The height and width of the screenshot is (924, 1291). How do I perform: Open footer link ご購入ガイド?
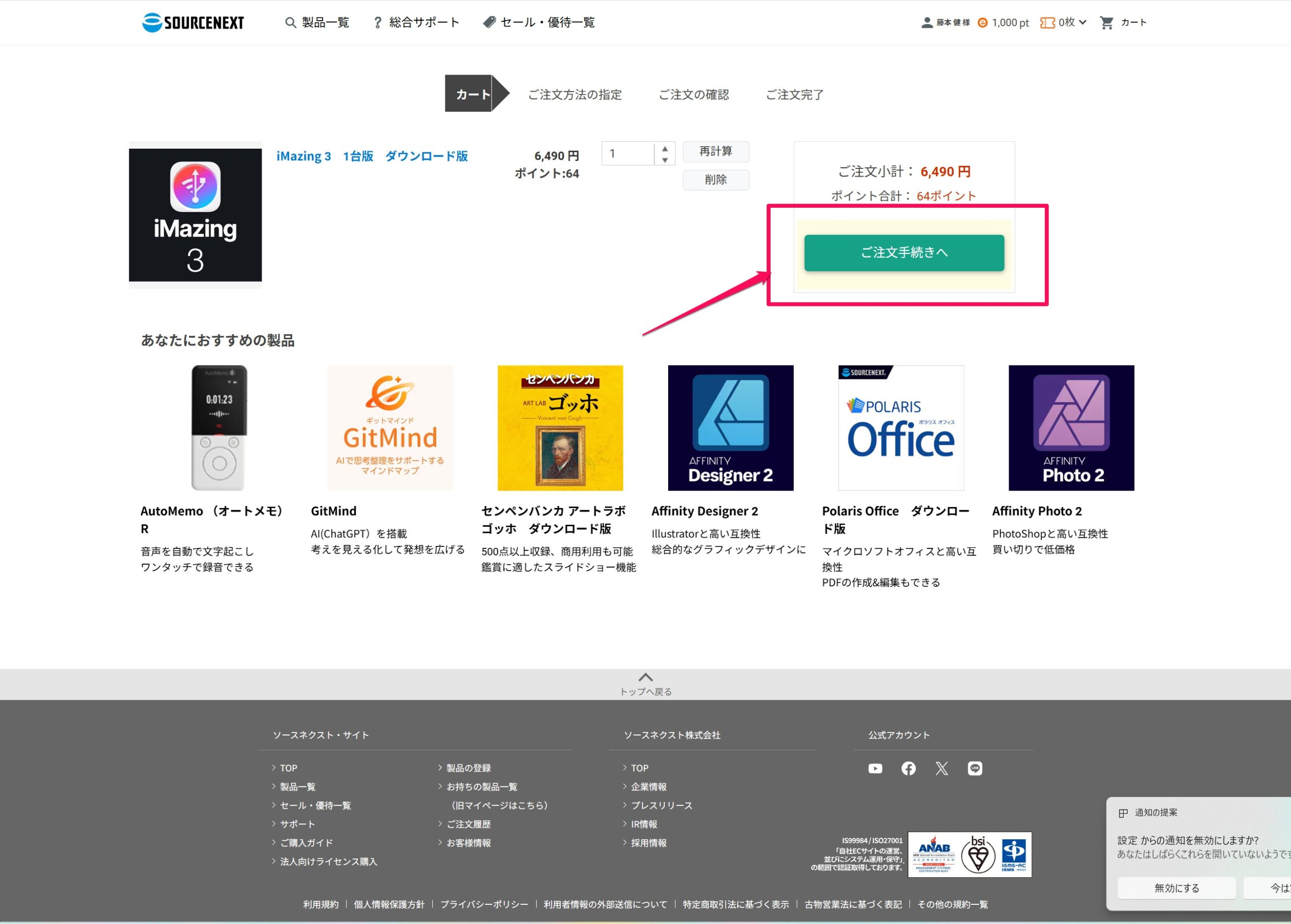click(x=306, y=843)
